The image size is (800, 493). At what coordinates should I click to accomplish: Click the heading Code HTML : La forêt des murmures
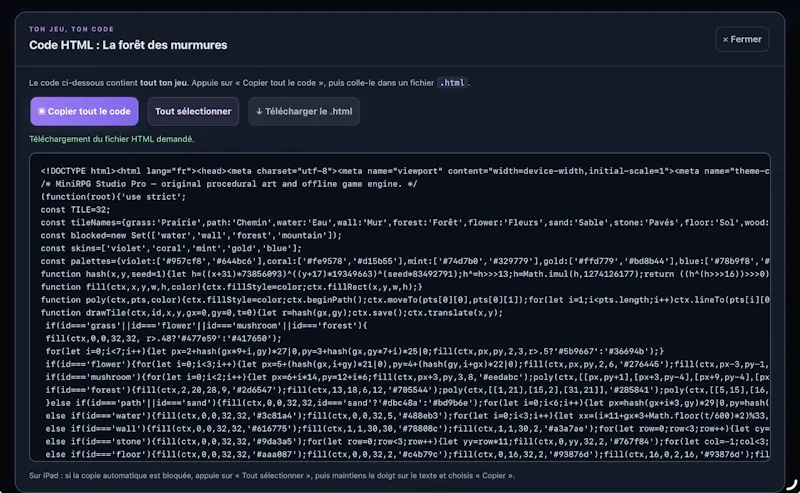128,45
